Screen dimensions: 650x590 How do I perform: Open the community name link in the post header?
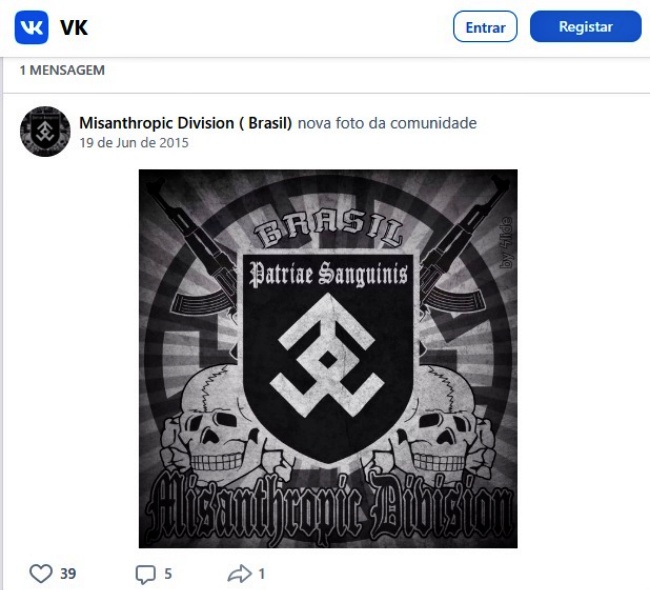coord(186,123)
